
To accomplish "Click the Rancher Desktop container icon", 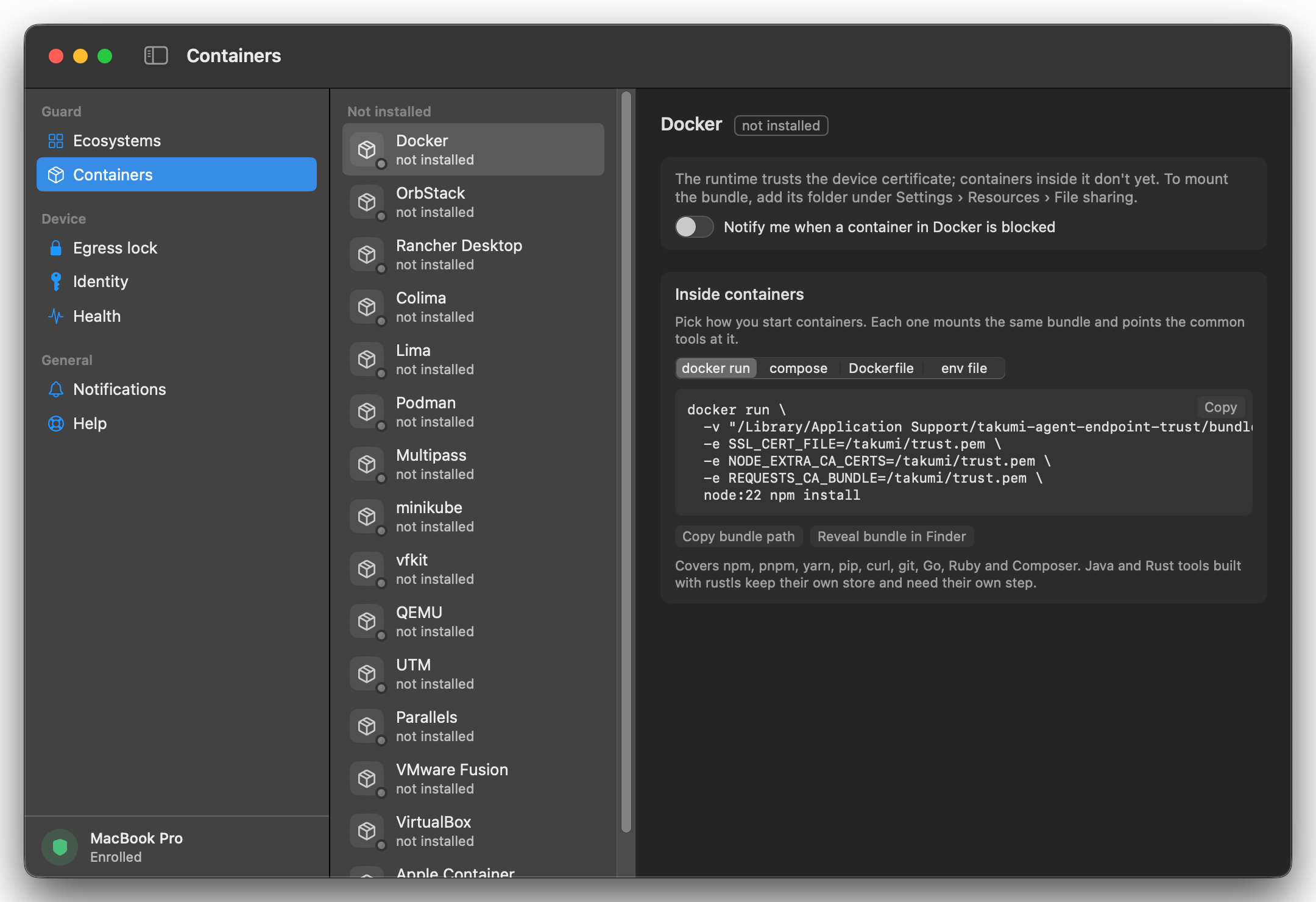I will click(x=367, y=255).
